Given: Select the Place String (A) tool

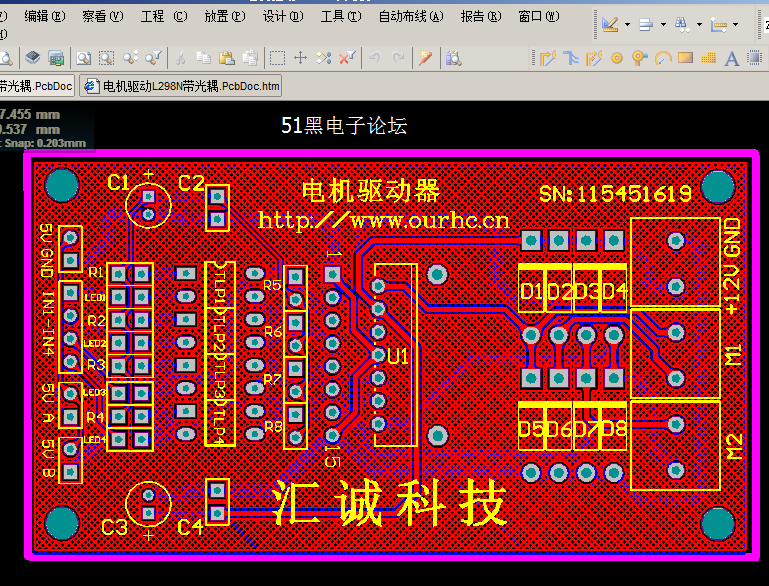Looking at the screenshot, I should pyautogui.click(x=732, y=58).
